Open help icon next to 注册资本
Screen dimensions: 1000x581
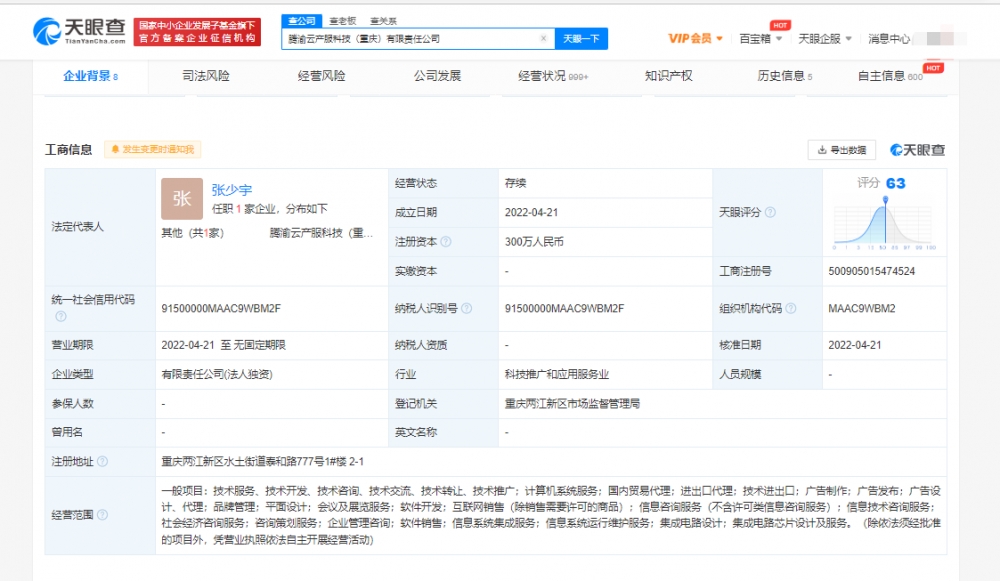[x=446, y=242]
